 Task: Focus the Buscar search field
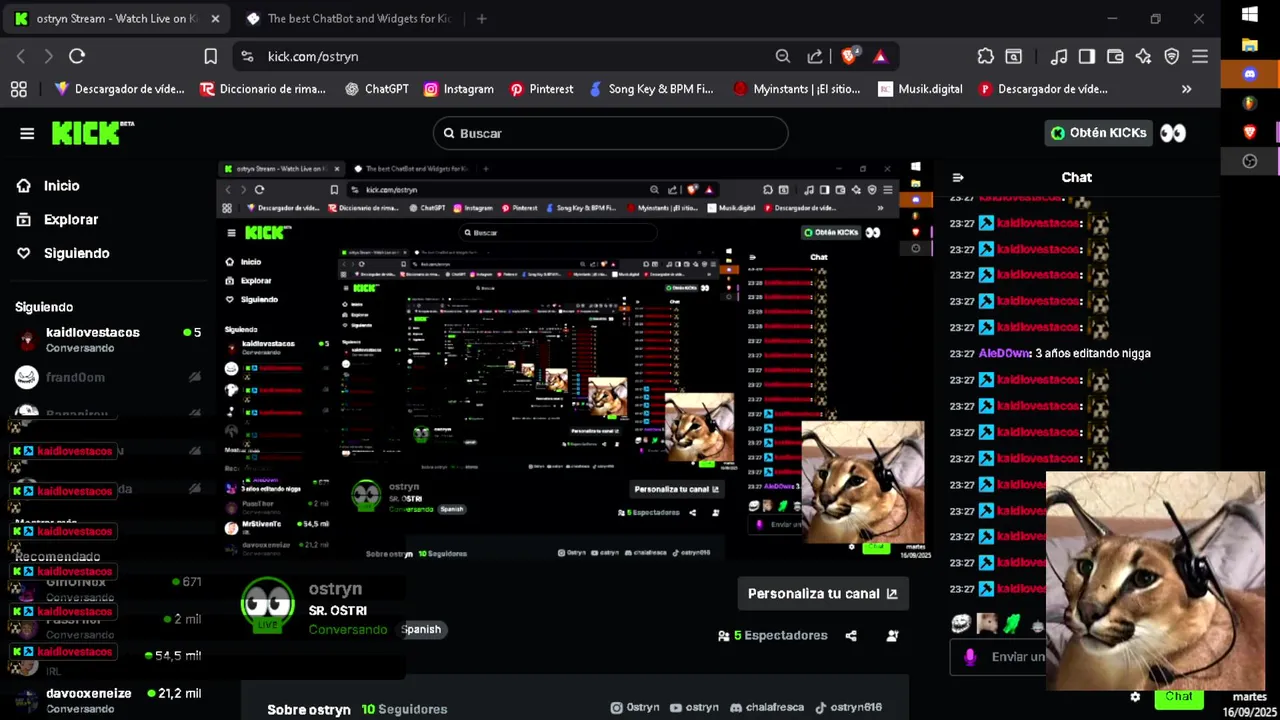(610, 133)
